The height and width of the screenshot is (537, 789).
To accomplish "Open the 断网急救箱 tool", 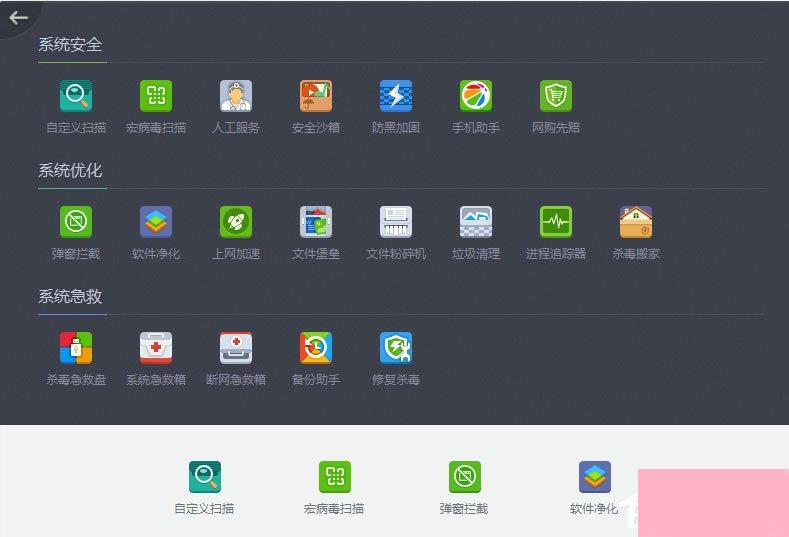I will tap(236, 348).
